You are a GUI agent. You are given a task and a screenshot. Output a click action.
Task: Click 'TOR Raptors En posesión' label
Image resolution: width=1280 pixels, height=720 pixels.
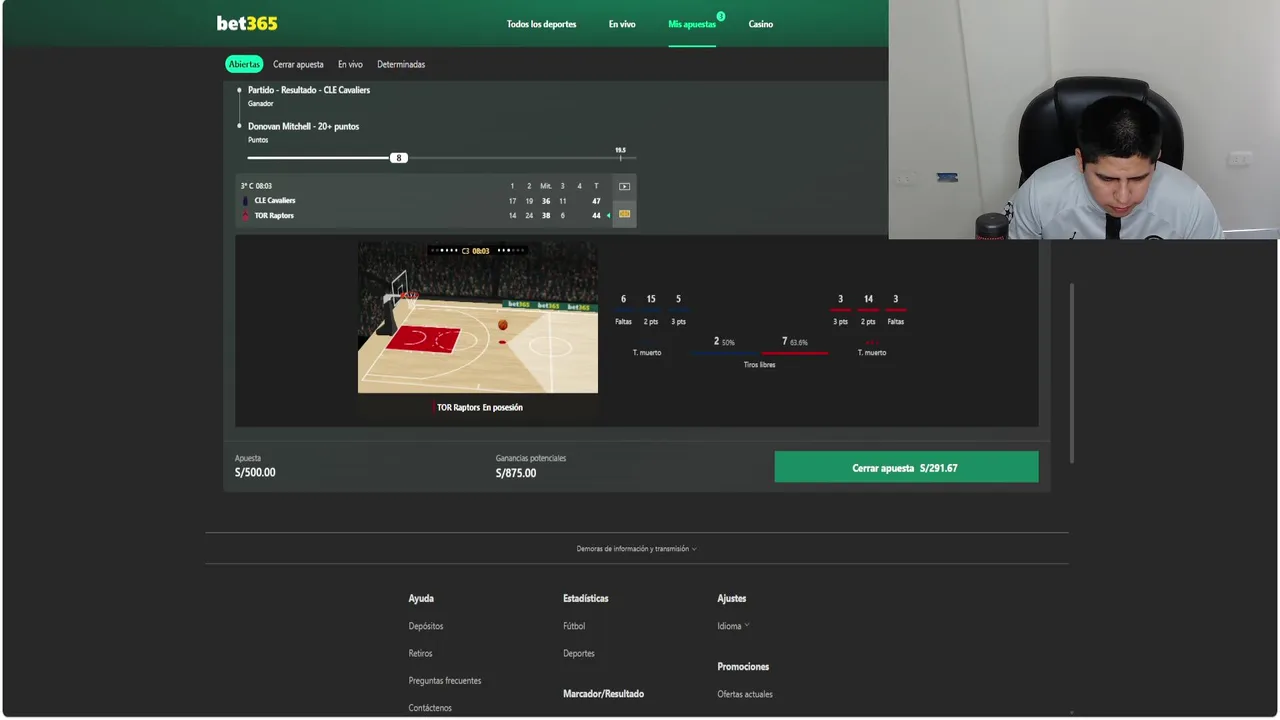(x=480, y=407)
